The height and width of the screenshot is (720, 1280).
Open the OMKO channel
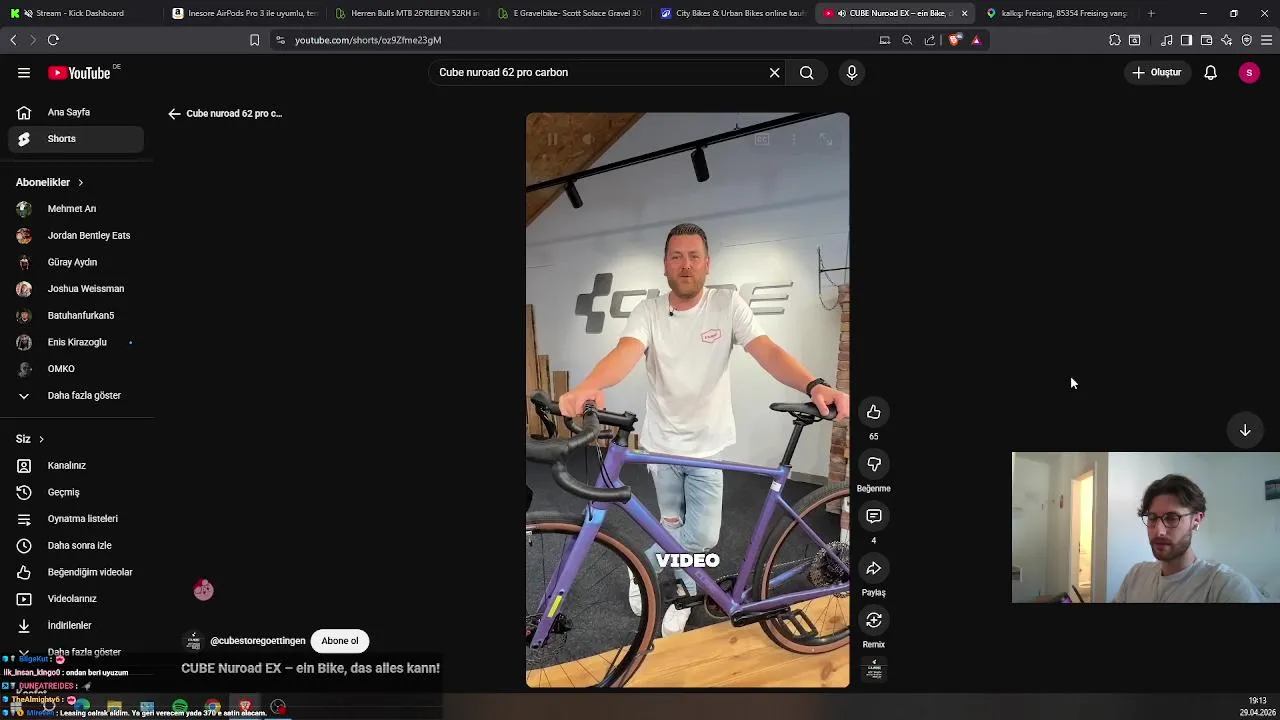[76, 369]
